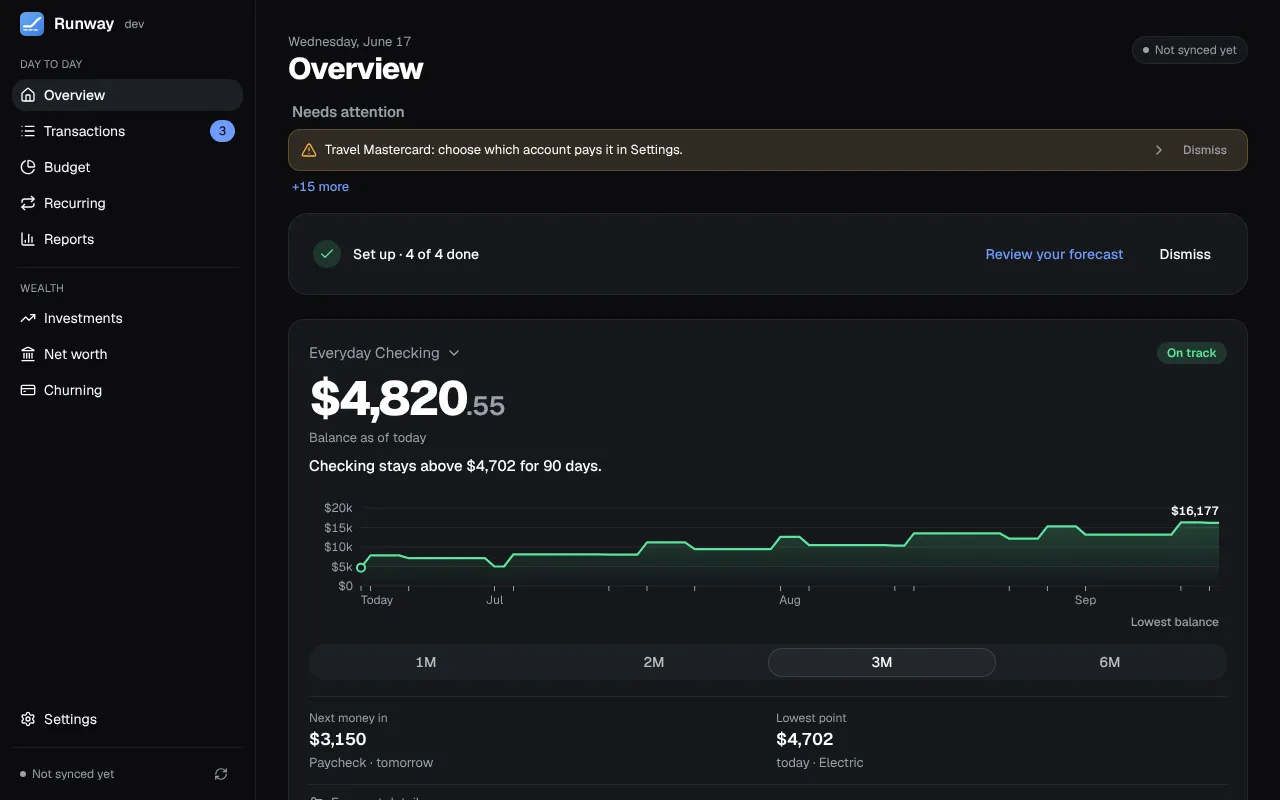
Task: Open the Reports page
Action: [x=127, y=239]
